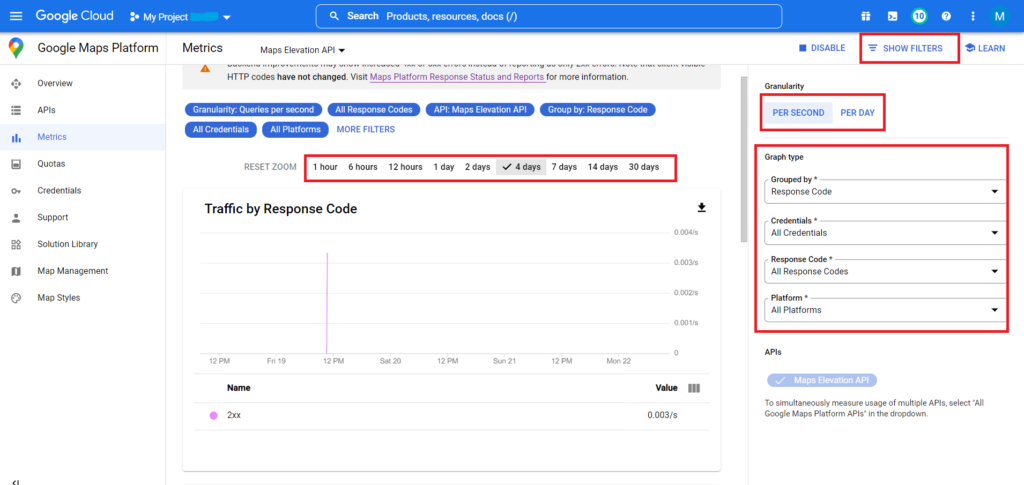The height and width of the screenshot is (485, 1024).
Task: Toggle the Maps Elevation API chip
Action: (x=822, y=381)
